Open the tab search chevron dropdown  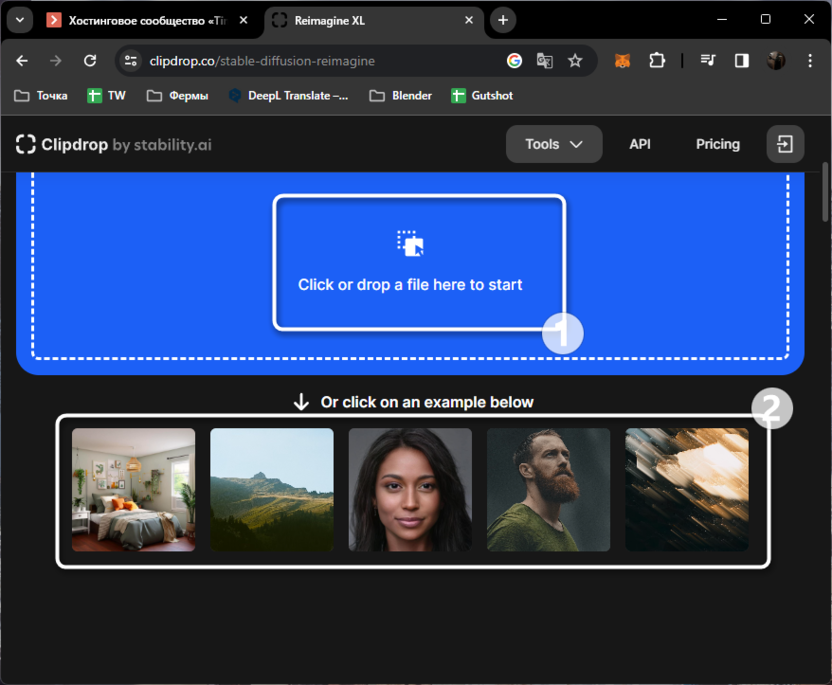click(19, 20)
